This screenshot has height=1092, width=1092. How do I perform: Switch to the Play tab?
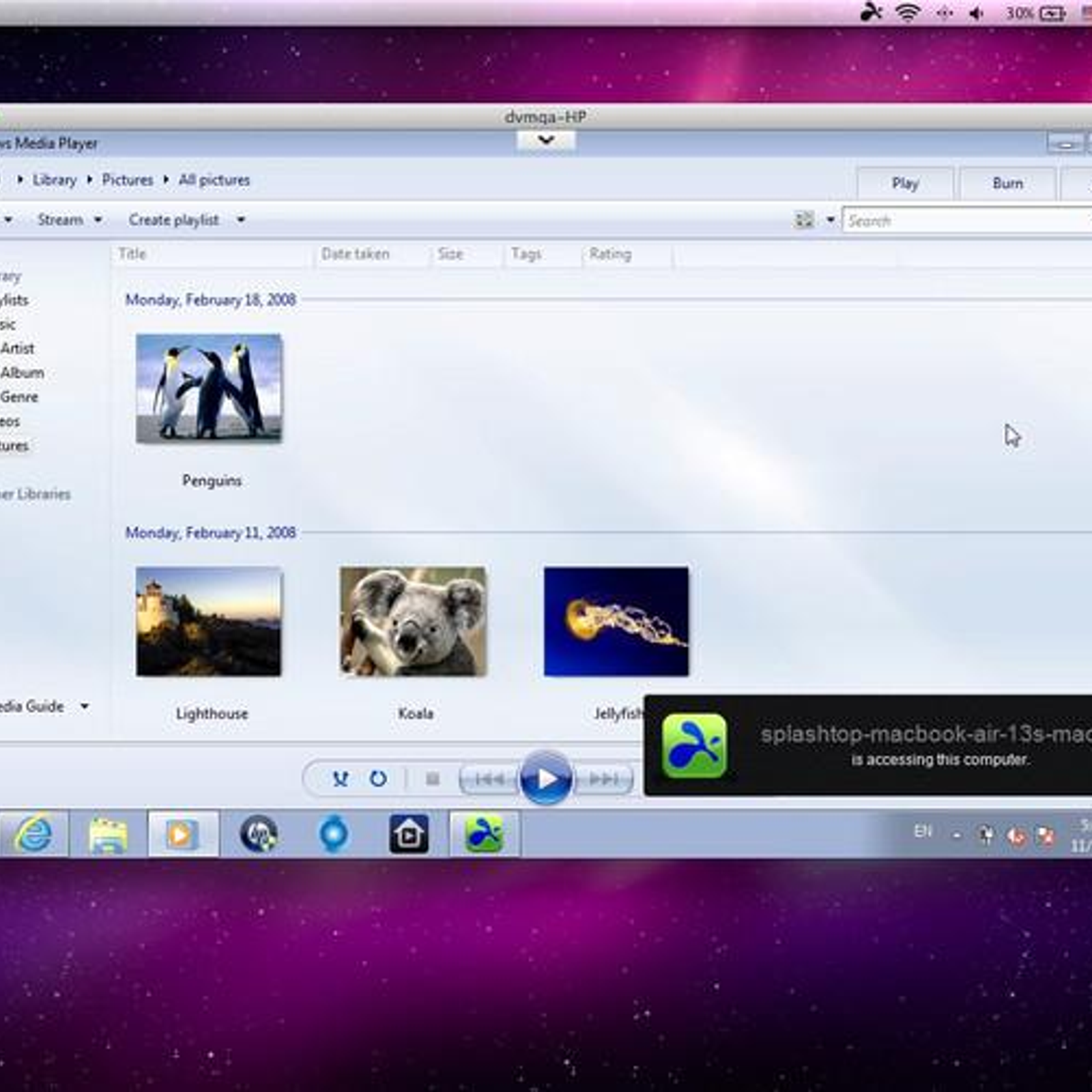[905, 183]
